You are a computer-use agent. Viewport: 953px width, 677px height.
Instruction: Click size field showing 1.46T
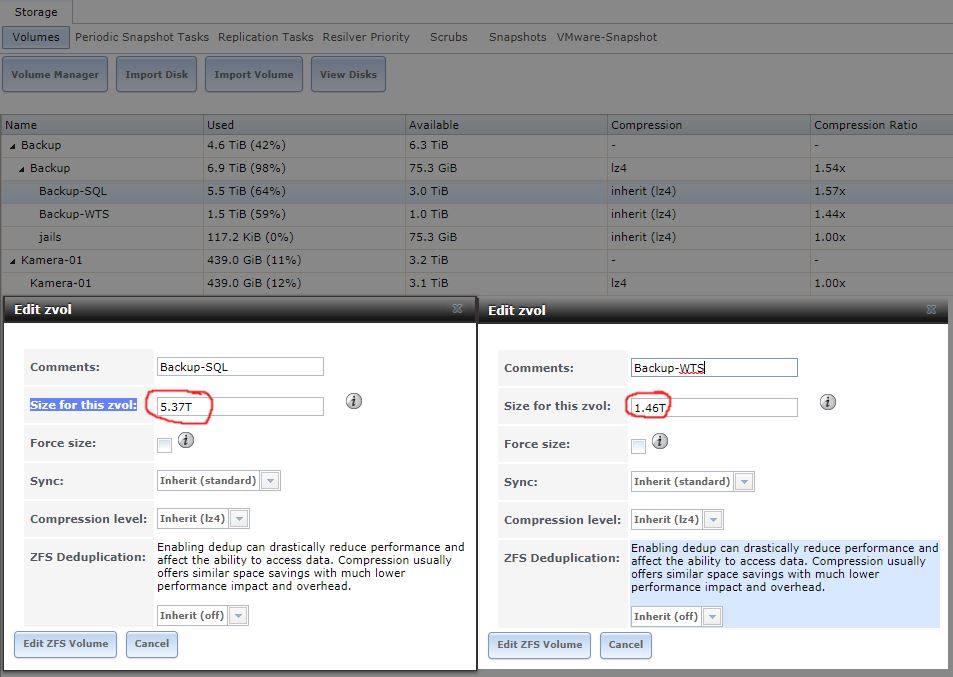tap(714, 408)
